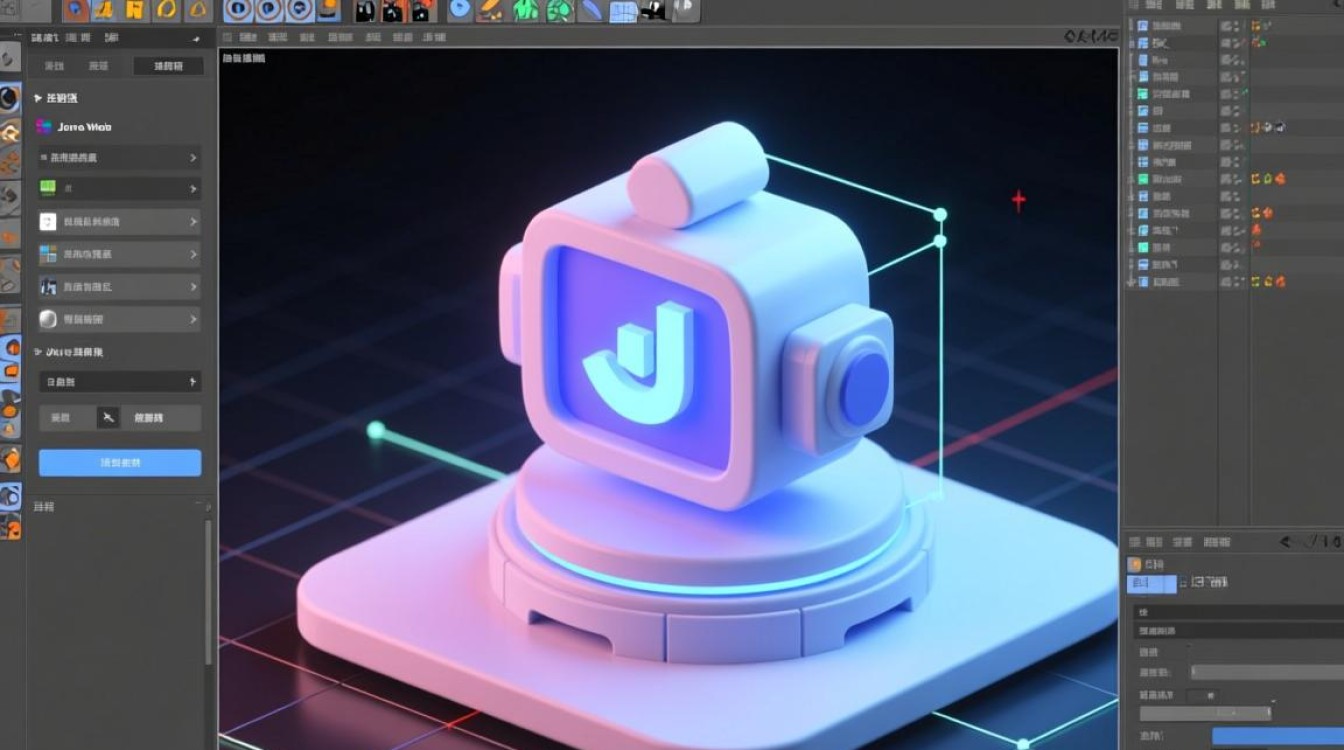The width and height of the screenshot is (1344, 750).
Task: Click the crossed-wrench button near the panel bottom
Action: click(108, 417)
